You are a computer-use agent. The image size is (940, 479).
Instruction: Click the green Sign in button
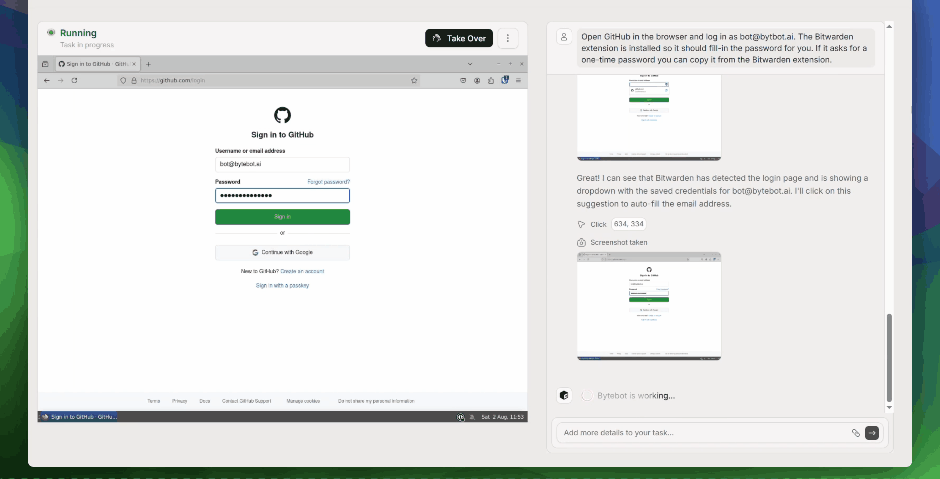pos(282,217)
